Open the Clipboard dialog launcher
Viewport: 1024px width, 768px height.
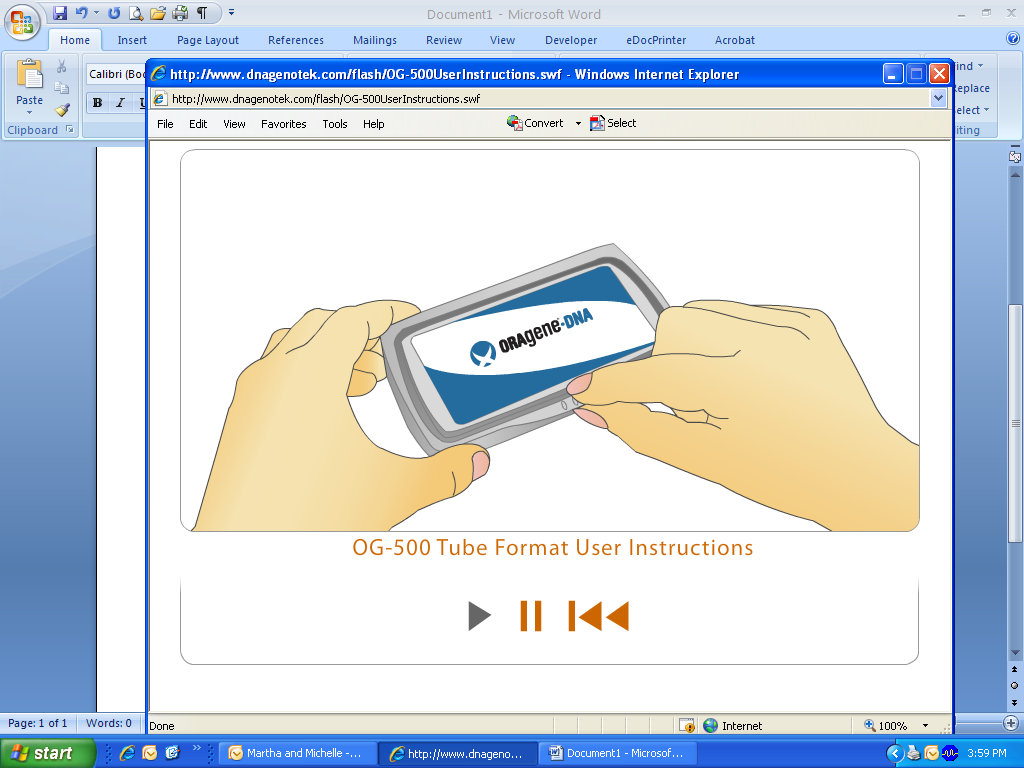coord(70,129)
